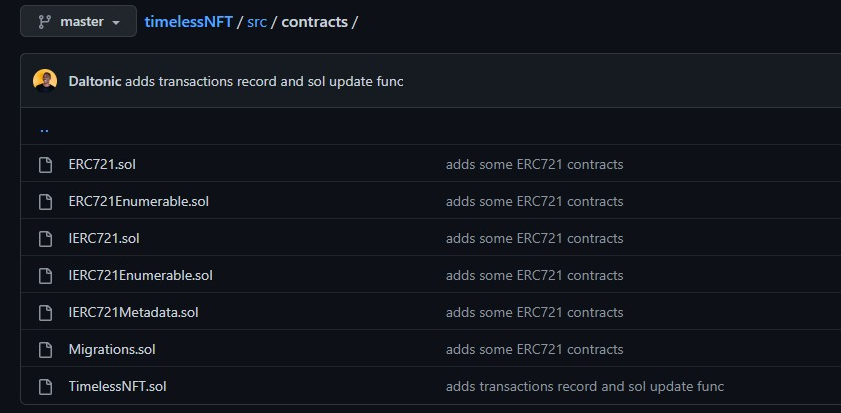Open the Migrations.sol file
The height and width of the screenshot is (413, 841).
[x=112, y=349]
